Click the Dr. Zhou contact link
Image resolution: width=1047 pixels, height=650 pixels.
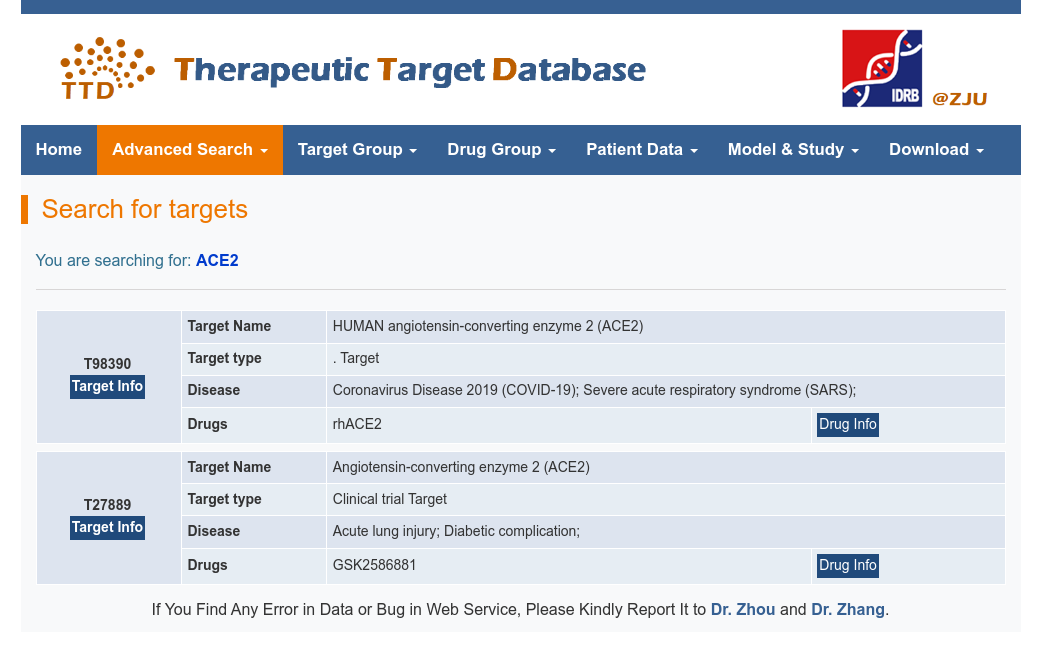click(743, 610)
